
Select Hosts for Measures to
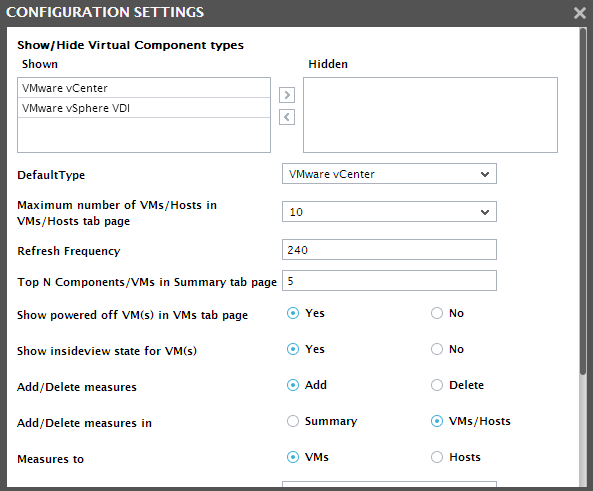(x=437, y=457)
